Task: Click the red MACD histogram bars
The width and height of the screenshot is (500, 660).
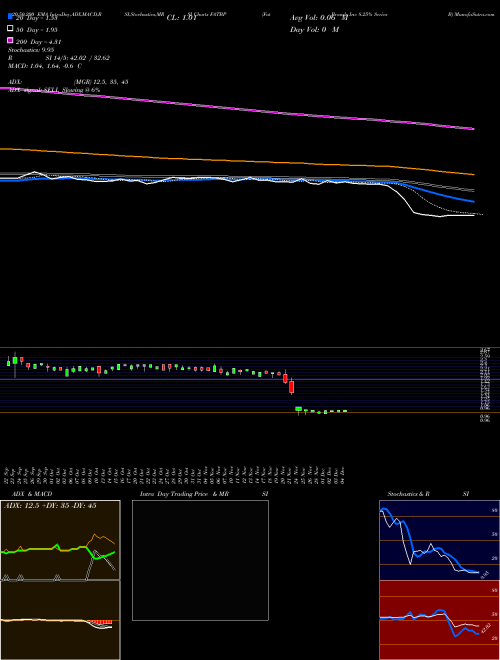Action: 102,622
